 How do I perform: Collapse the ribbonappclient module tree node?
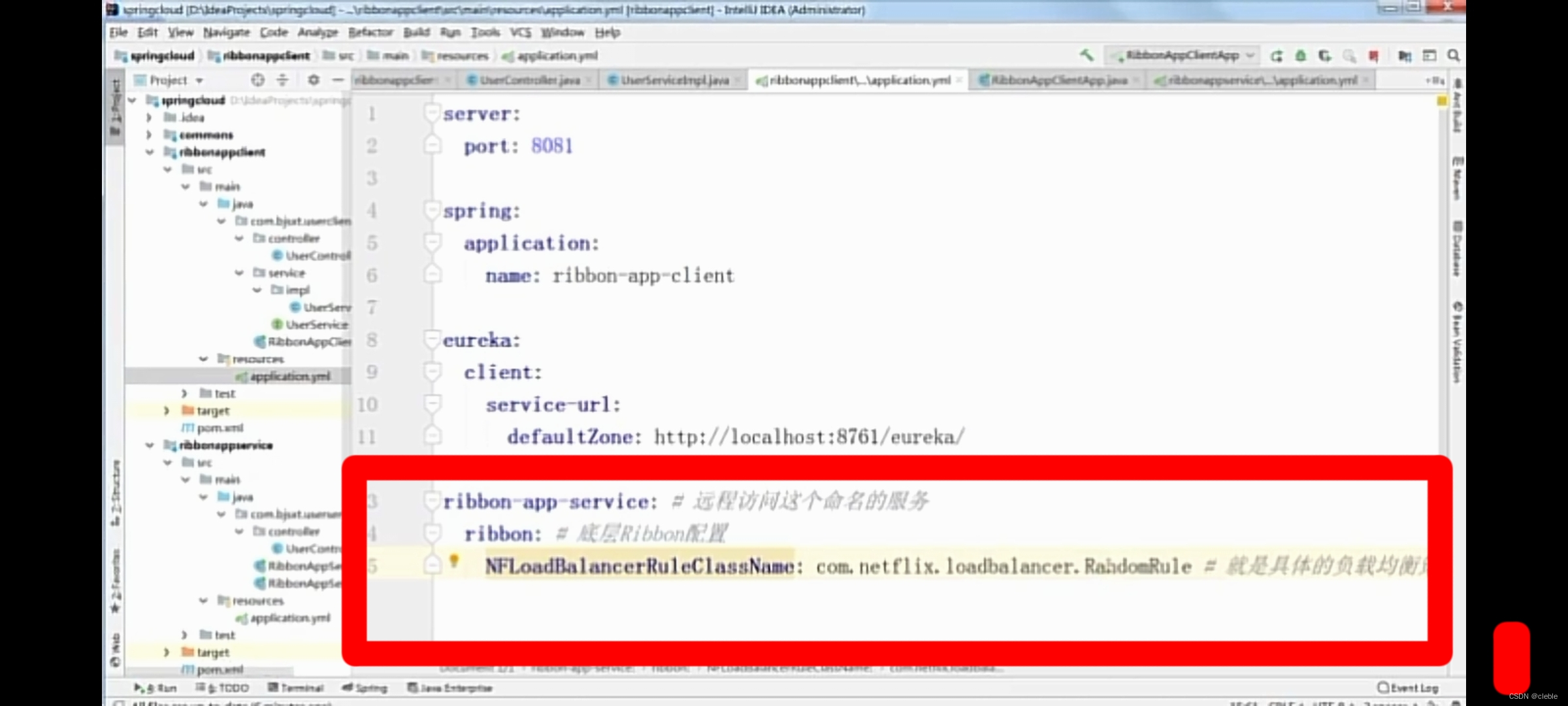(150, 152)
